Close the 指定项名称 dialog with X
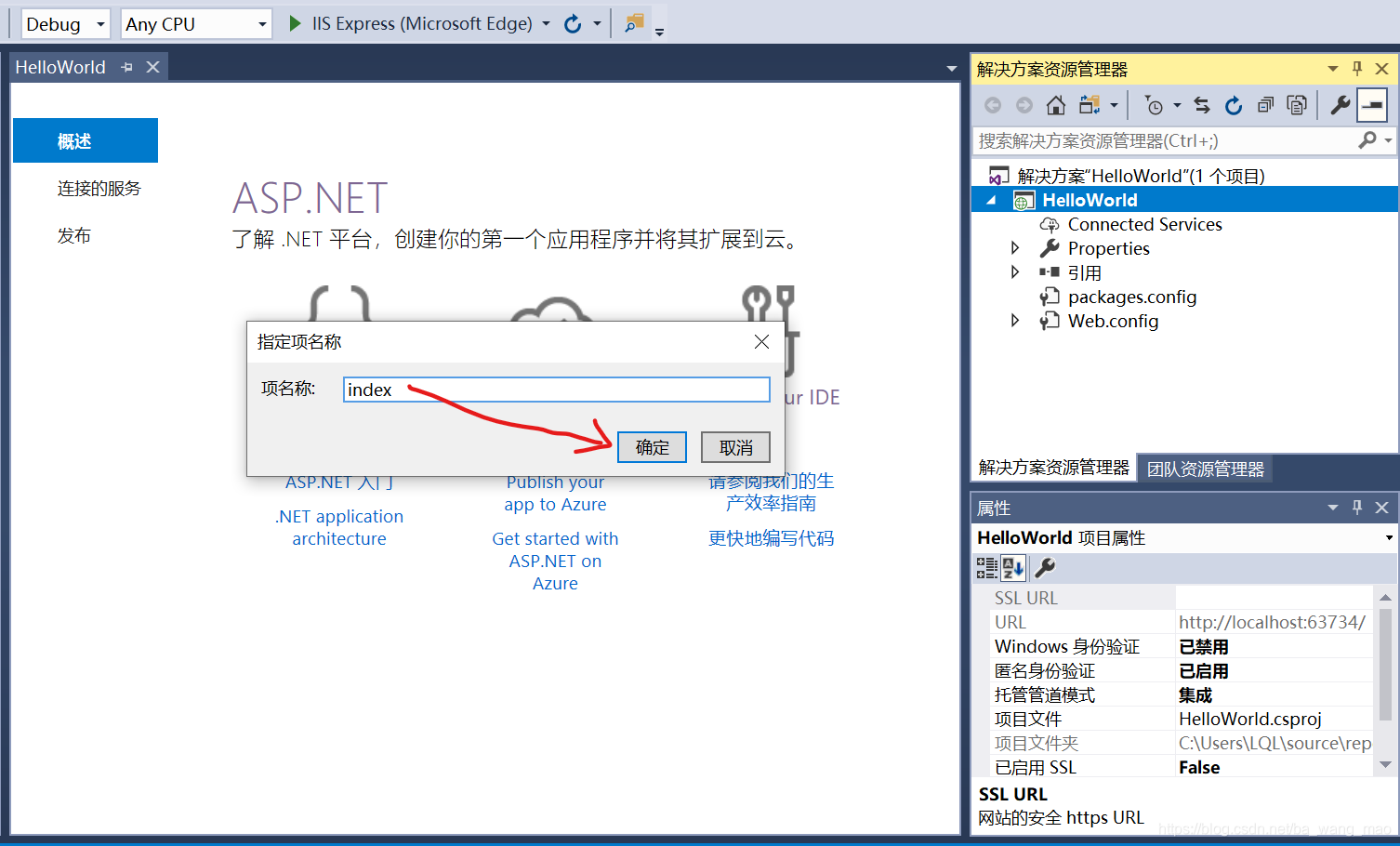The width and height of the screenshot is (1400, 846). (761, 342)
